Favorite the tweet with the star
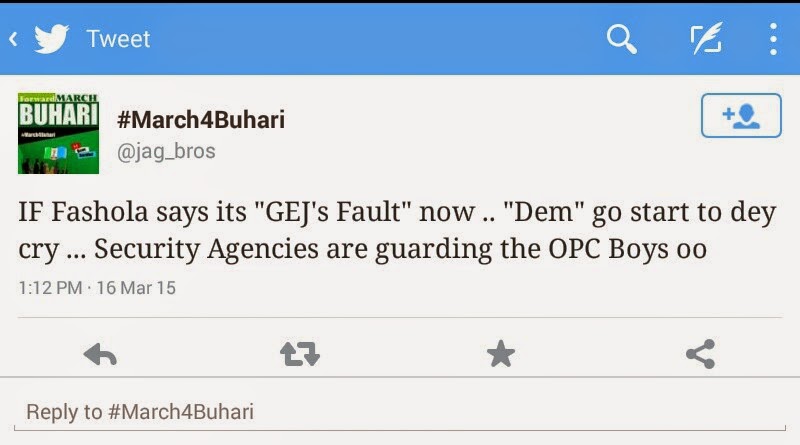The image size is (800, 445). pyautogui.click(x=500, y=353)
